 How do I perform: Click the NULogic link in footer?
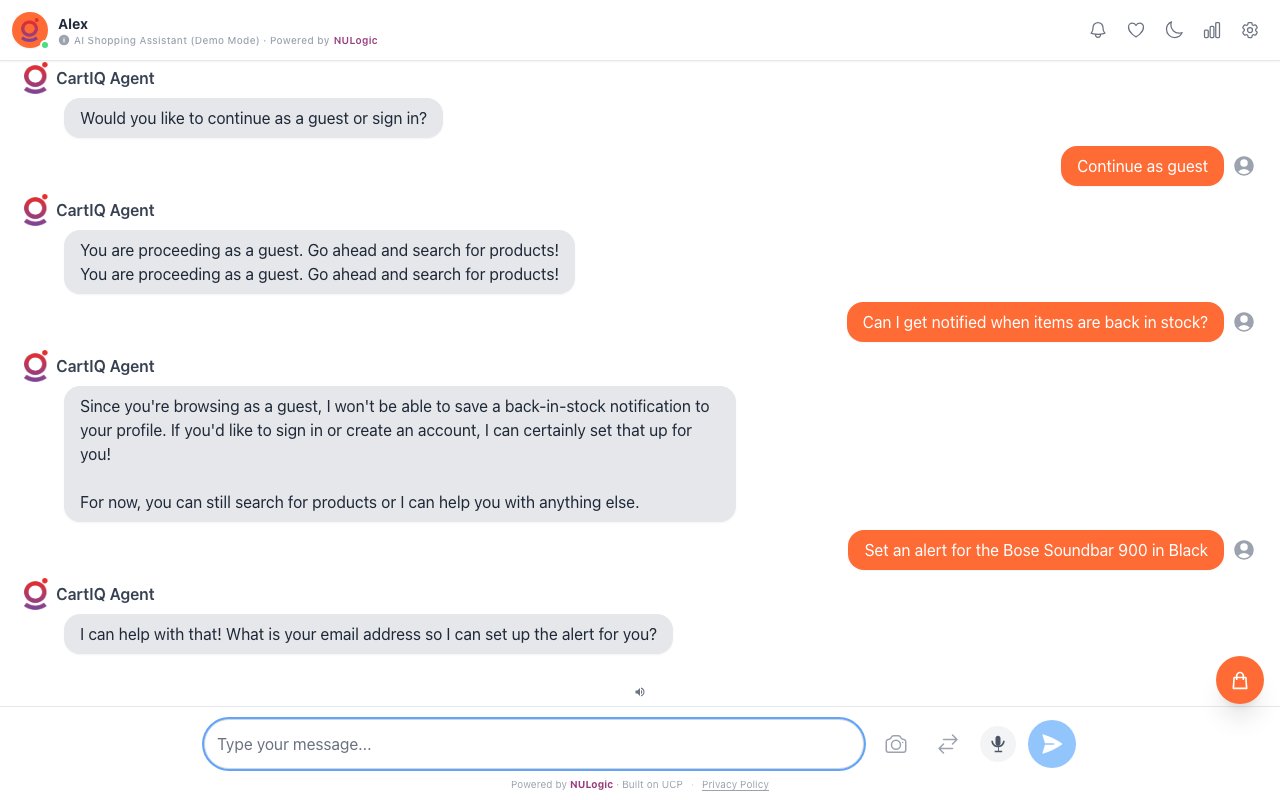(x=591, y=785)
